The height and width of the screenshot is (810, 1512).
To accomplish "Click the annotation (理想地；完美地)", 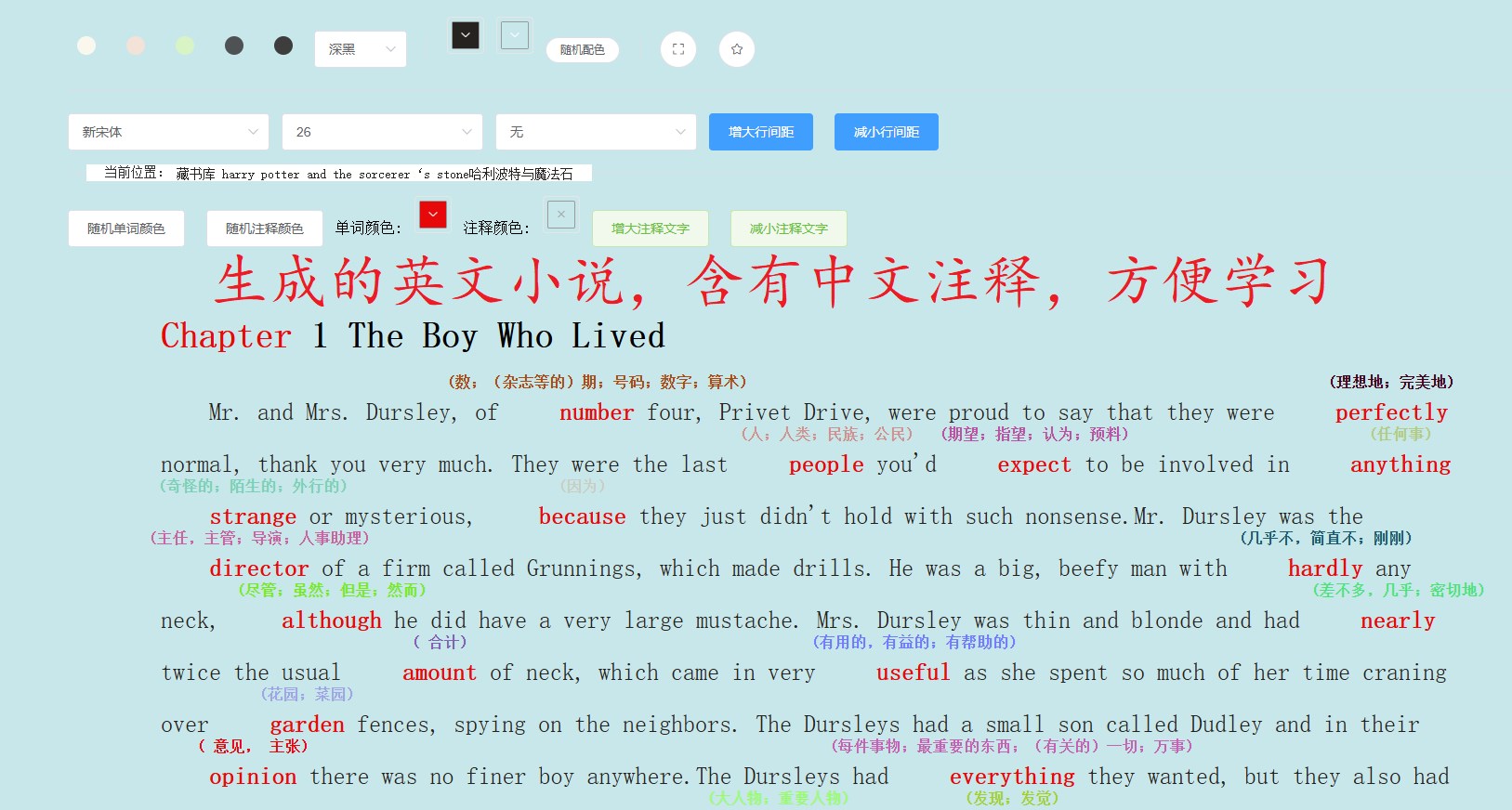I will (x=1391, y=382).
